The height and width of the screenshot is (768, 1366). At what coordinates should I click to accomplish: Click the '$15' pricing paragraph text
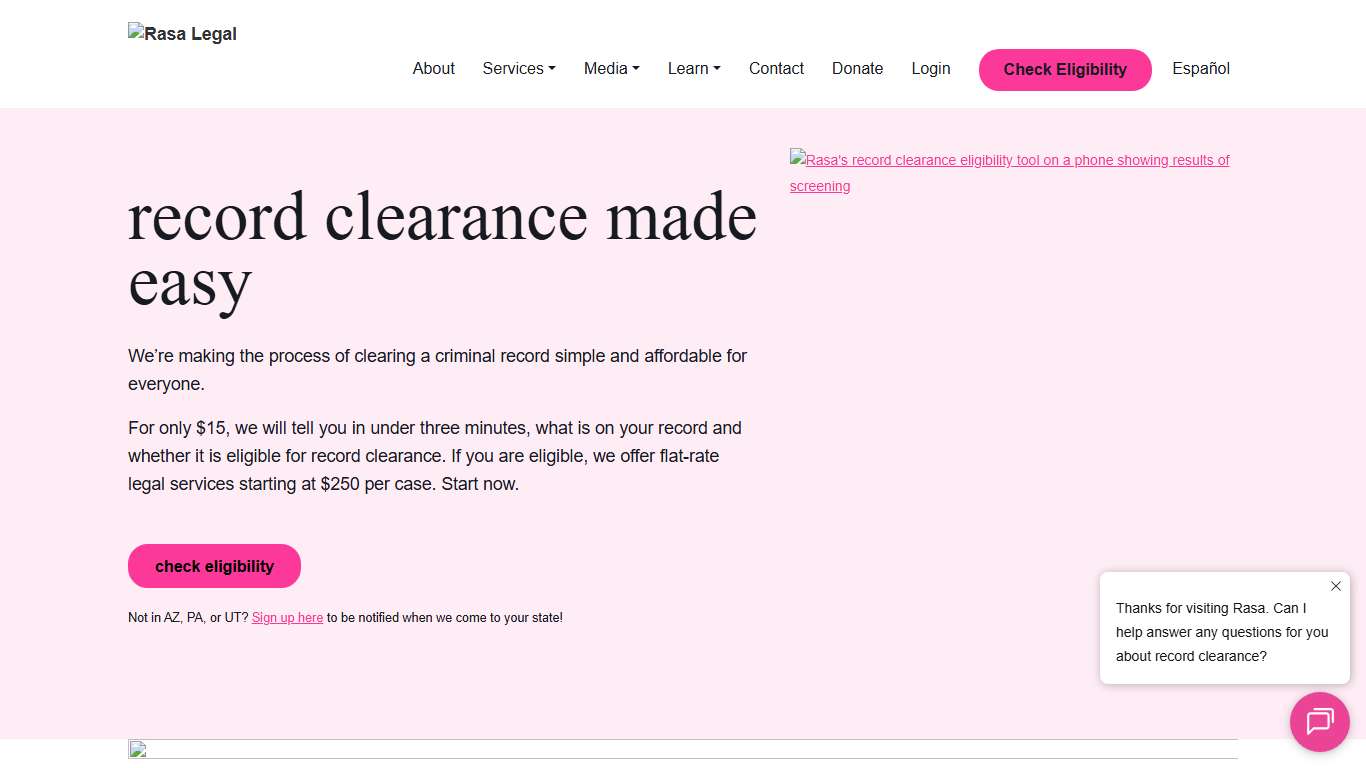coord(435,456)
